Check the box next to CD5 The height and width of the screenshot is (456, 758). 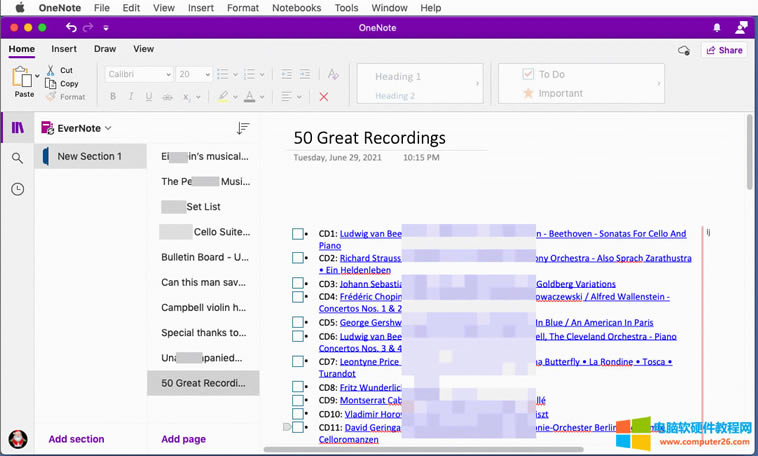298,323
